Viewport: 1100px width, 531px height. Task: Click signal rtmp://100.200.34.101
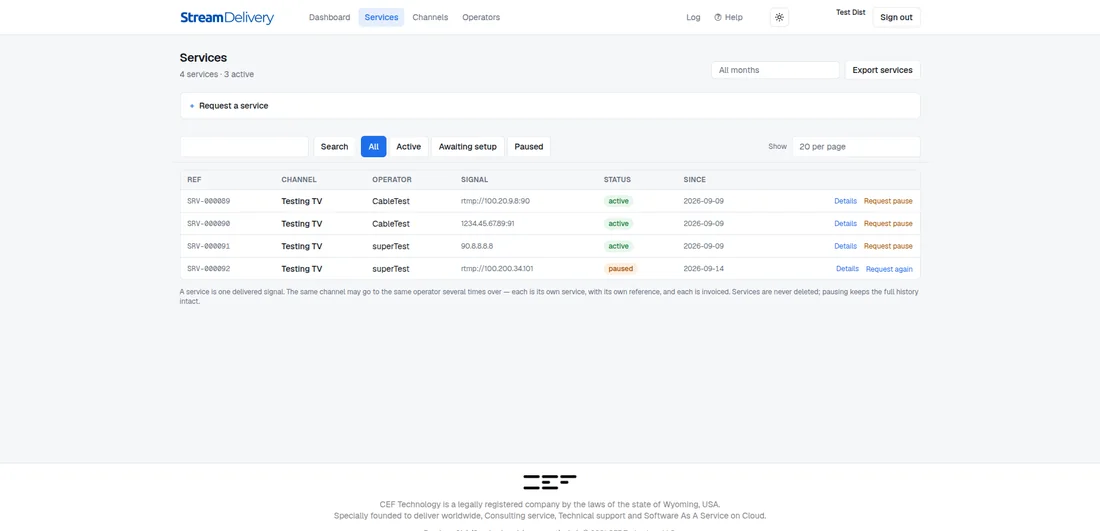497,269
